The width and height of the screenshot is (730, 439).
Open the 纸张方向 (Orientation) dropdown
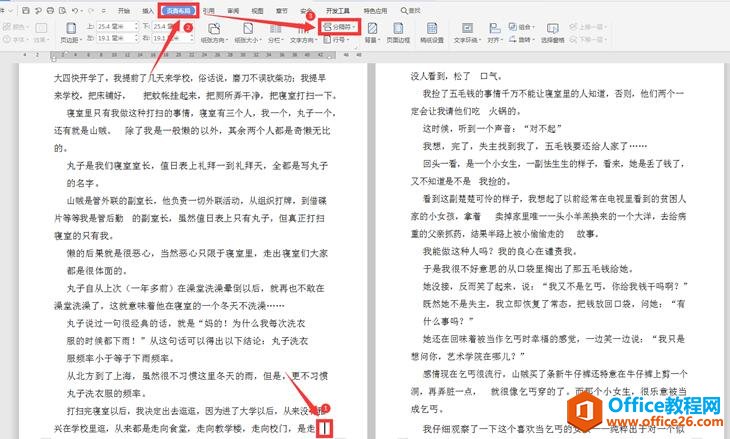coord(214,33)
